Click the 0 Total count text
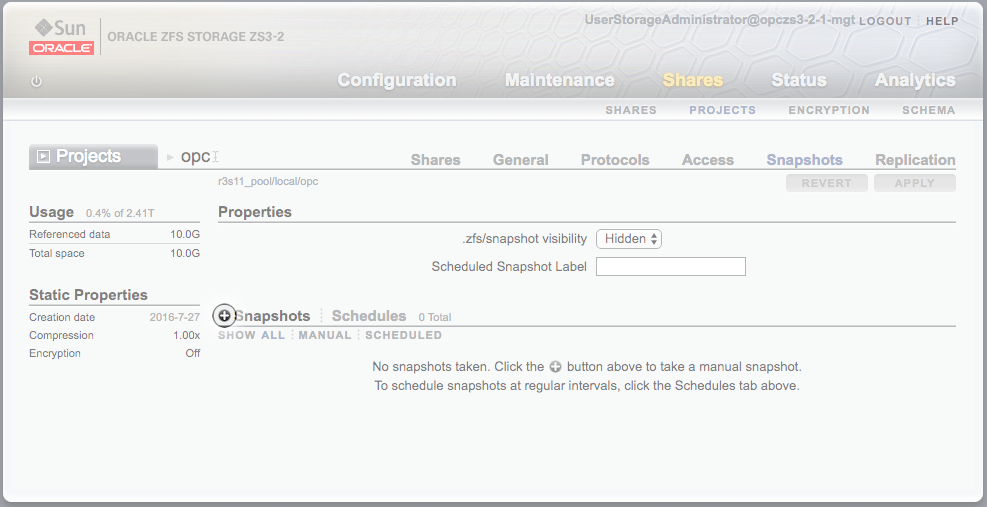 tap(435, 317)
